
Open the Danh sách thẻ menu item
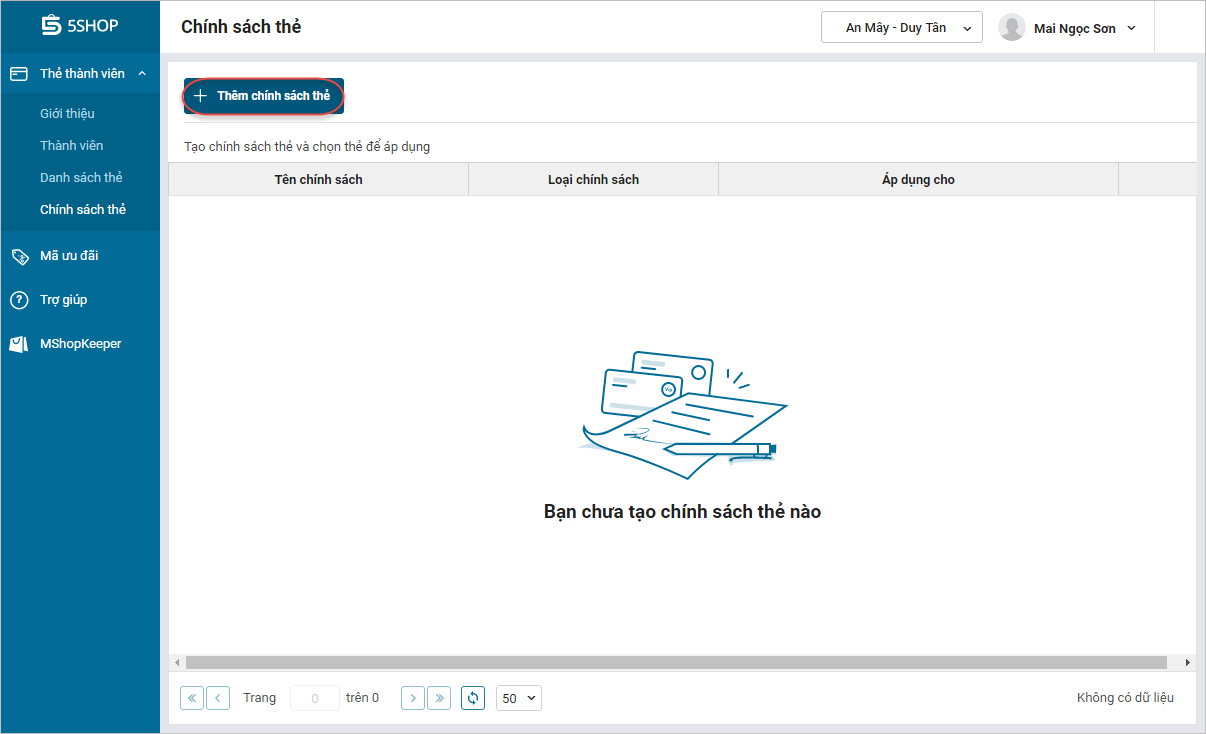point(81,178)
